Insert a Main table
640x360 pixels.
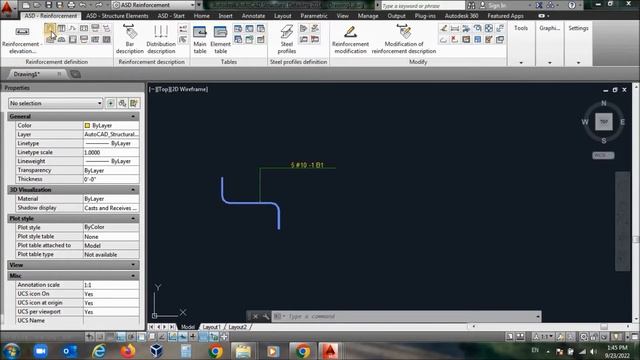200,39
